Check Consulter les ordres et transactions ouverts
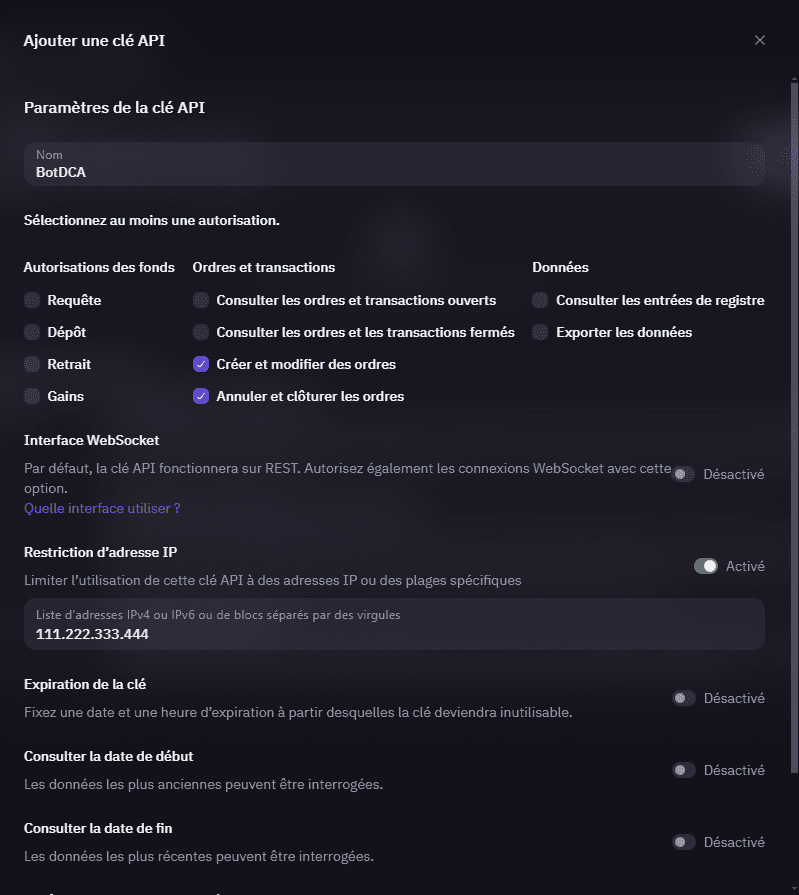The height and width of the screenshot is (895, 799). click(x=201, y=300)
